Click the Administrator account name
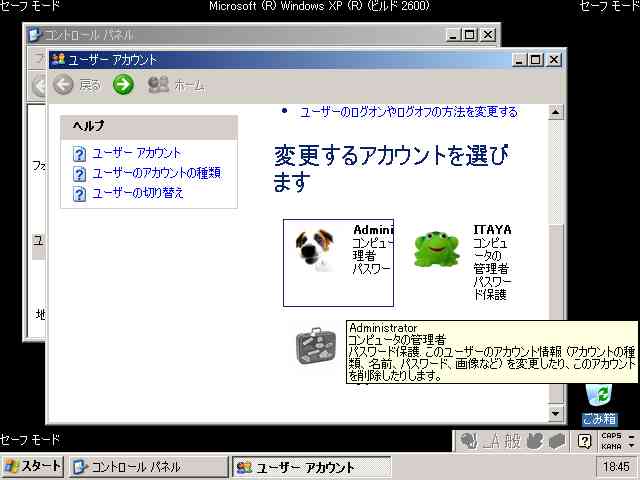This screenshot has height=480, width=640. [x=373, y=230]
